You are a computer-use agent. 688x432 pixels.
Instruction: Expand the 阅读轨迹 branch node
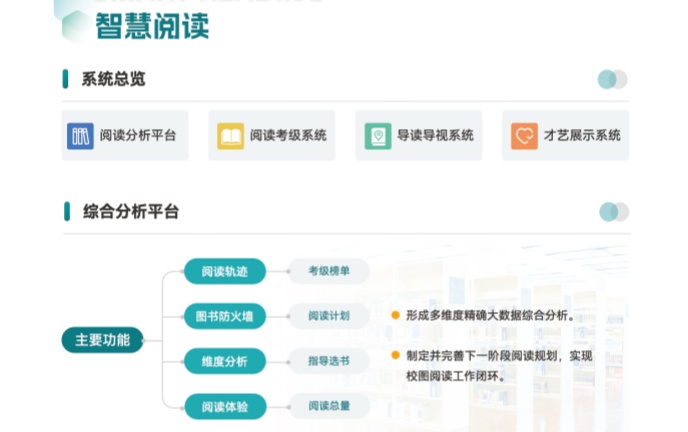[224, 271]
